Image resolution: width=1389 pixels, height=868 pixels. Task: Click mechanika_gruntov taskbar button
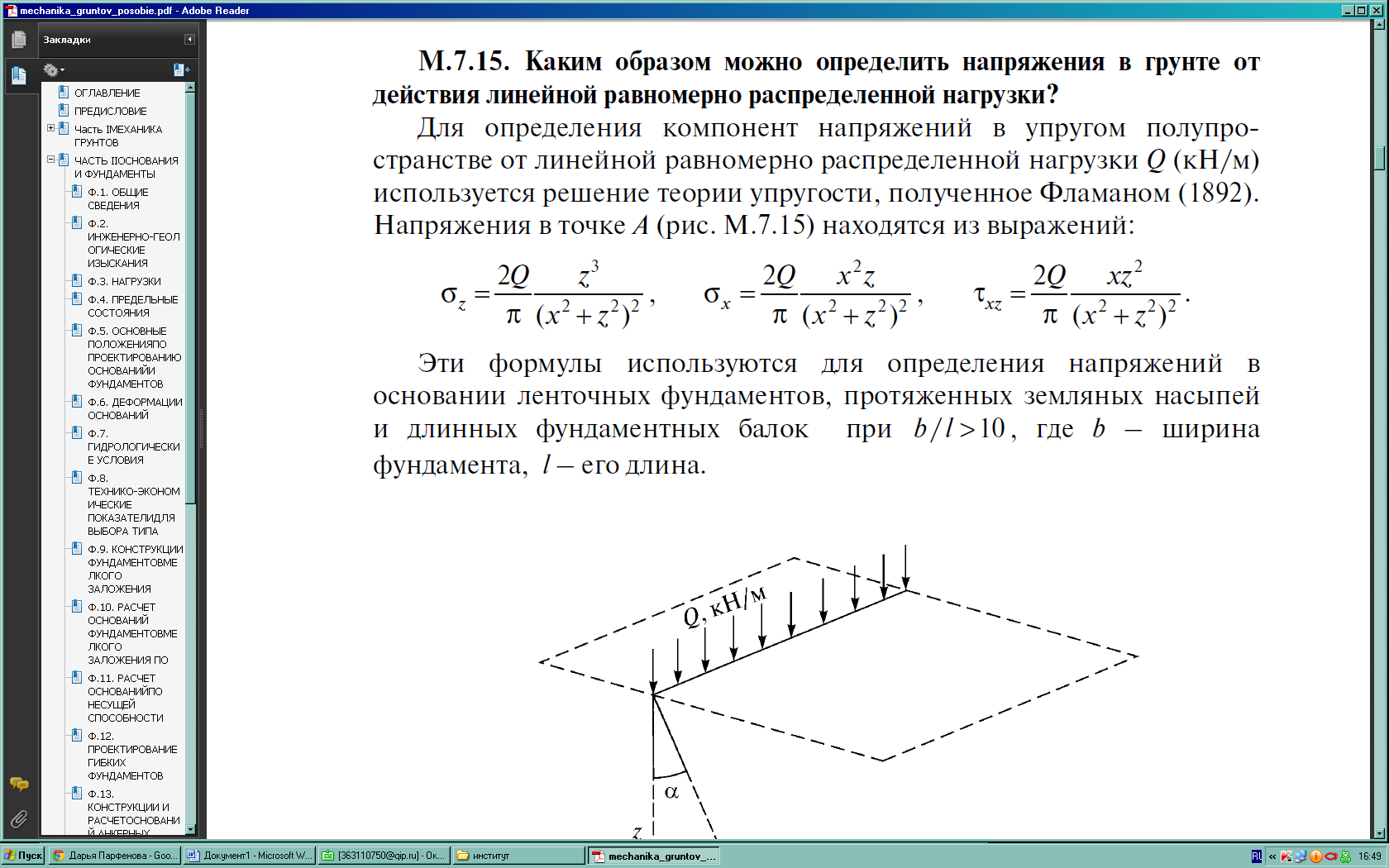(653, 856)
